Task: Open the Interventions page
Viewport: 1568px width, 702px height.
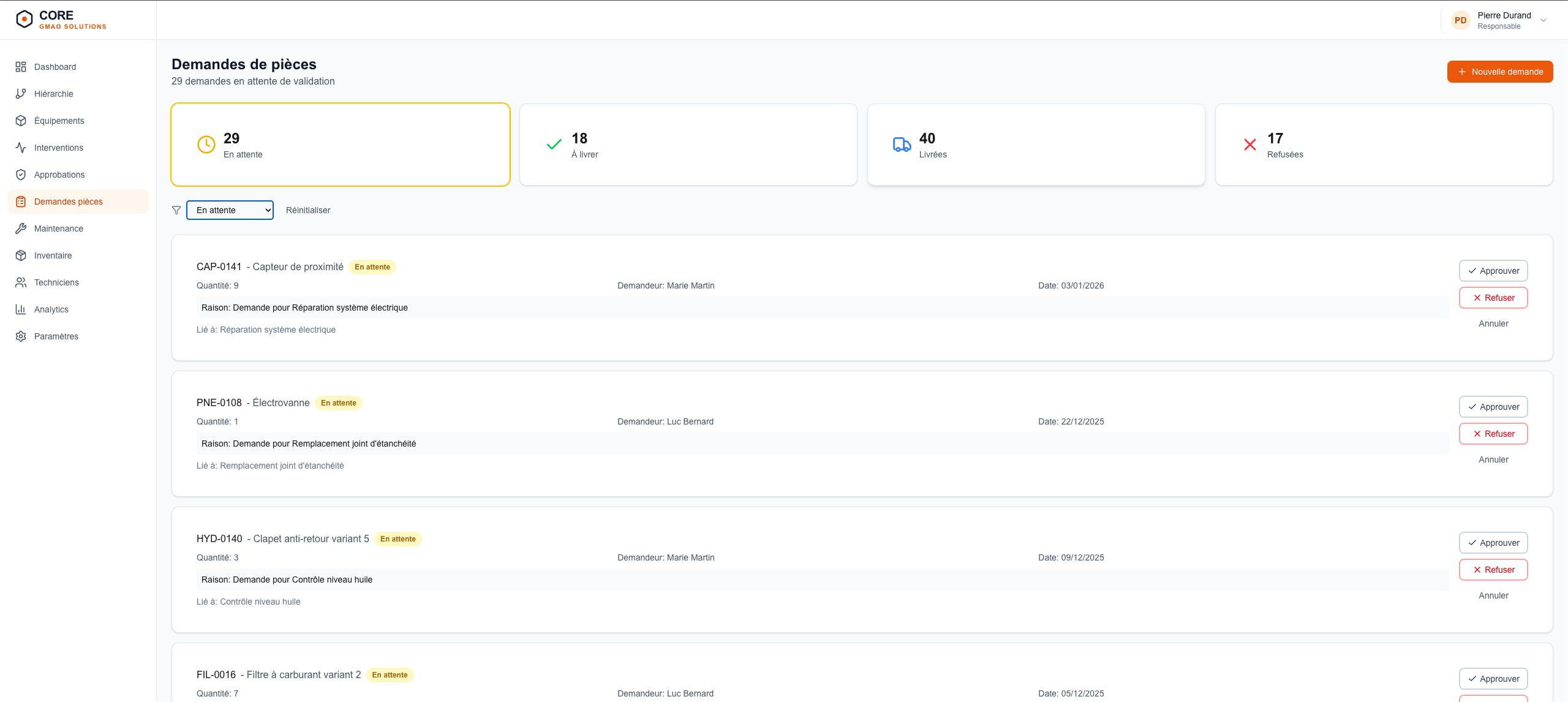Action: (x=78, y=148)
